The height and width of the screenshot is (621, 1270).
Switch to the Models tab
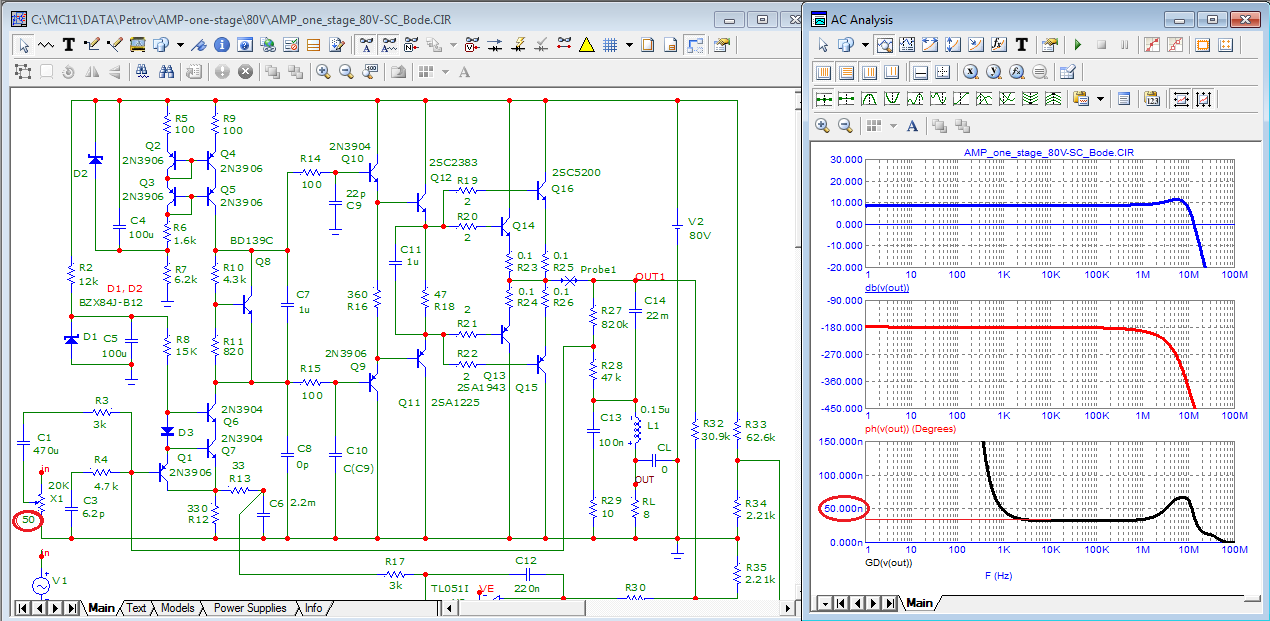(177, 608)
